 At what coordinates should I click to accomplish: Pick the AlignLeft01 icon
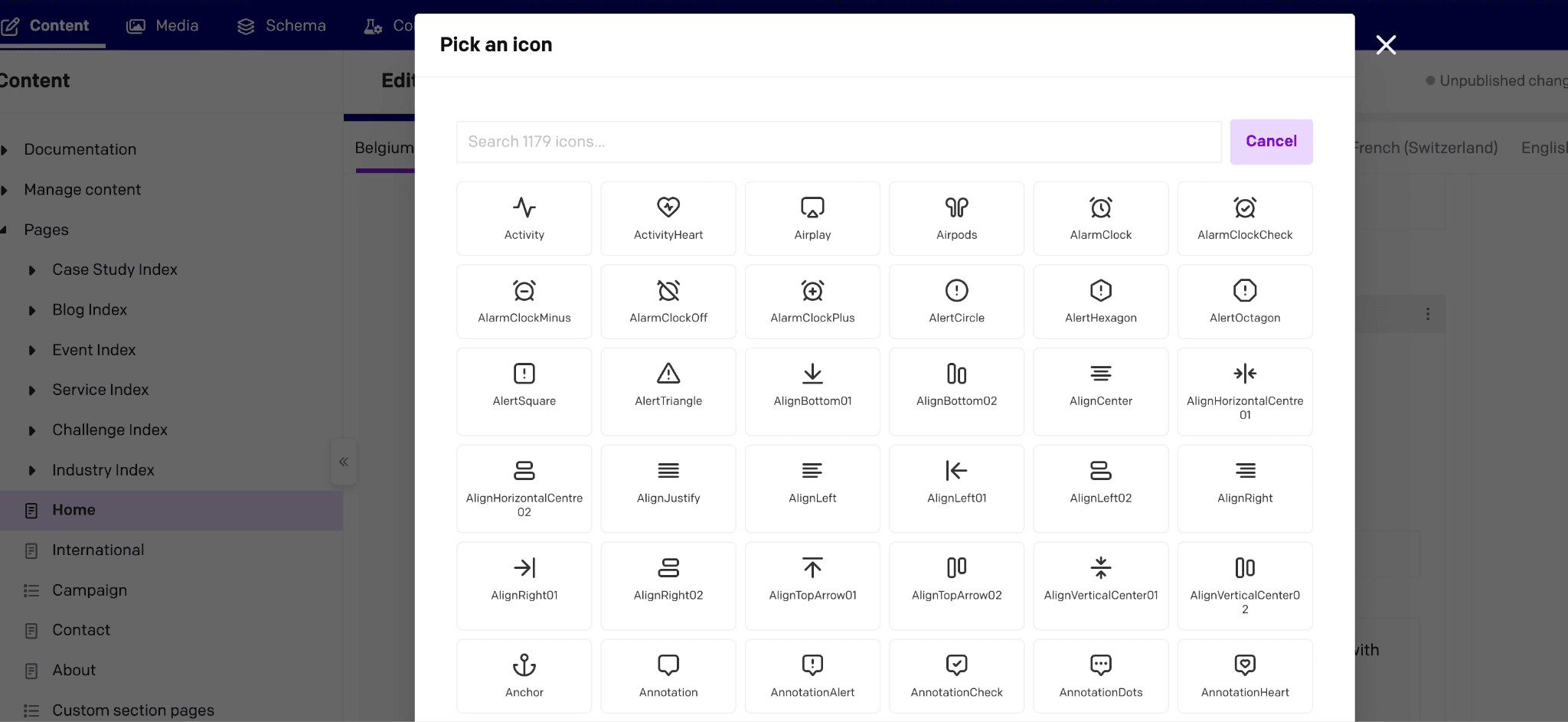[957, 488]
